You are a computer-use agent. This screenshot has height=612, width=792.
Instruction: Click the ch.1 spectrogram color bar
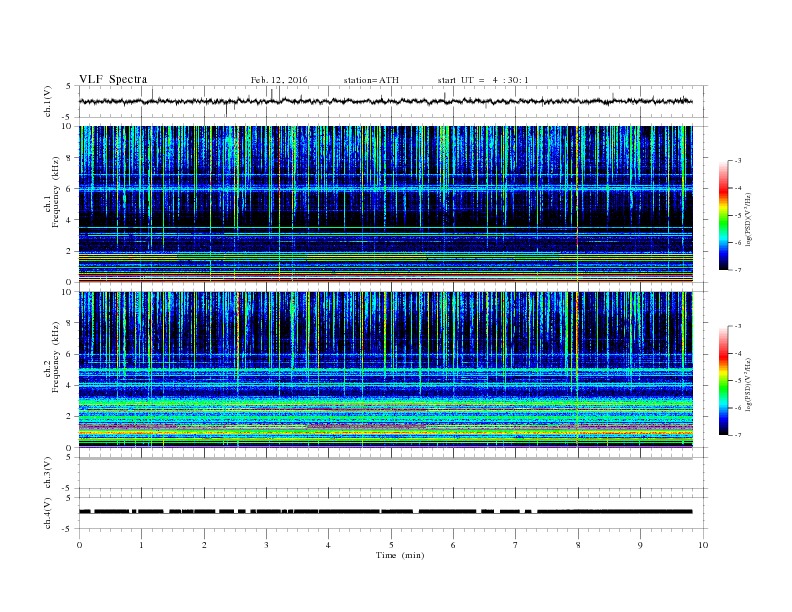723,215
